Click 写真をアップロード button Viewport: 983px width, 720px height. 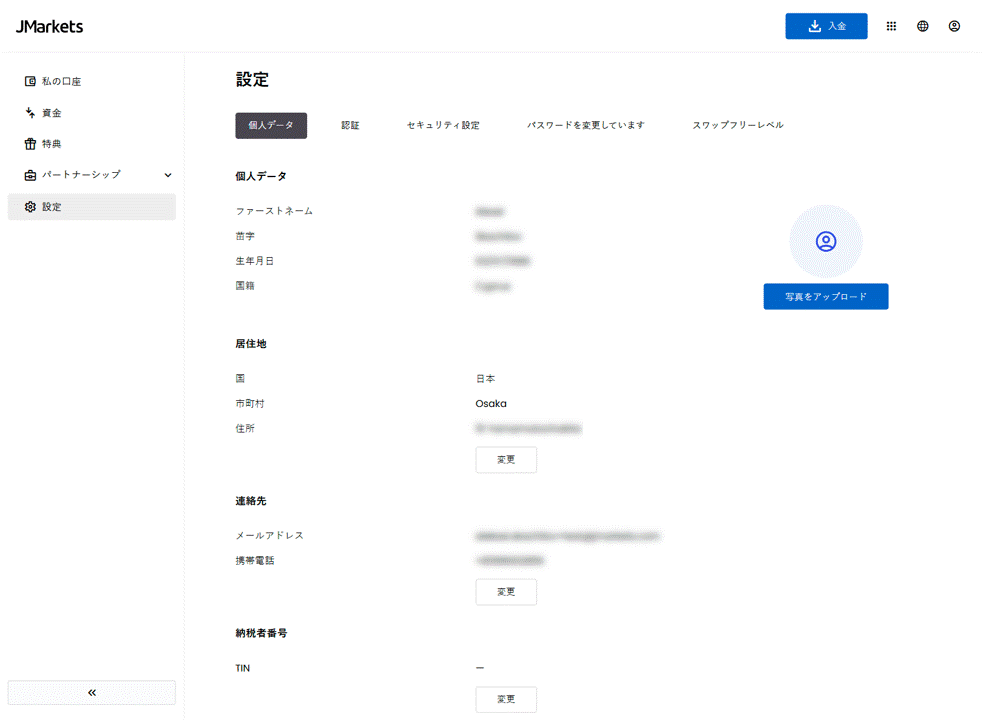(x=826, y=297)
